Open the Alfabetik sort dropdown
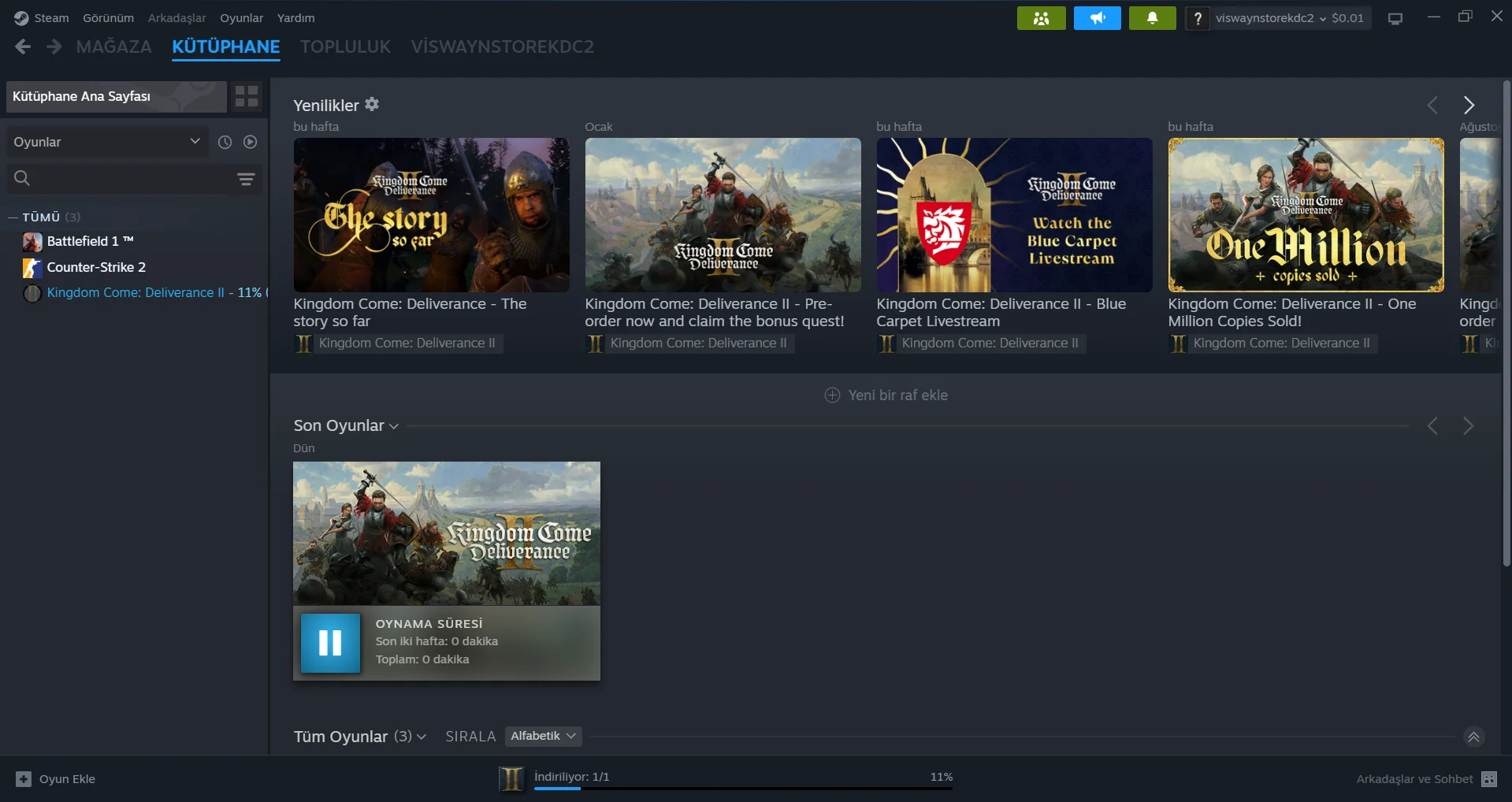1512x802 pixels. tap(543, 736)
